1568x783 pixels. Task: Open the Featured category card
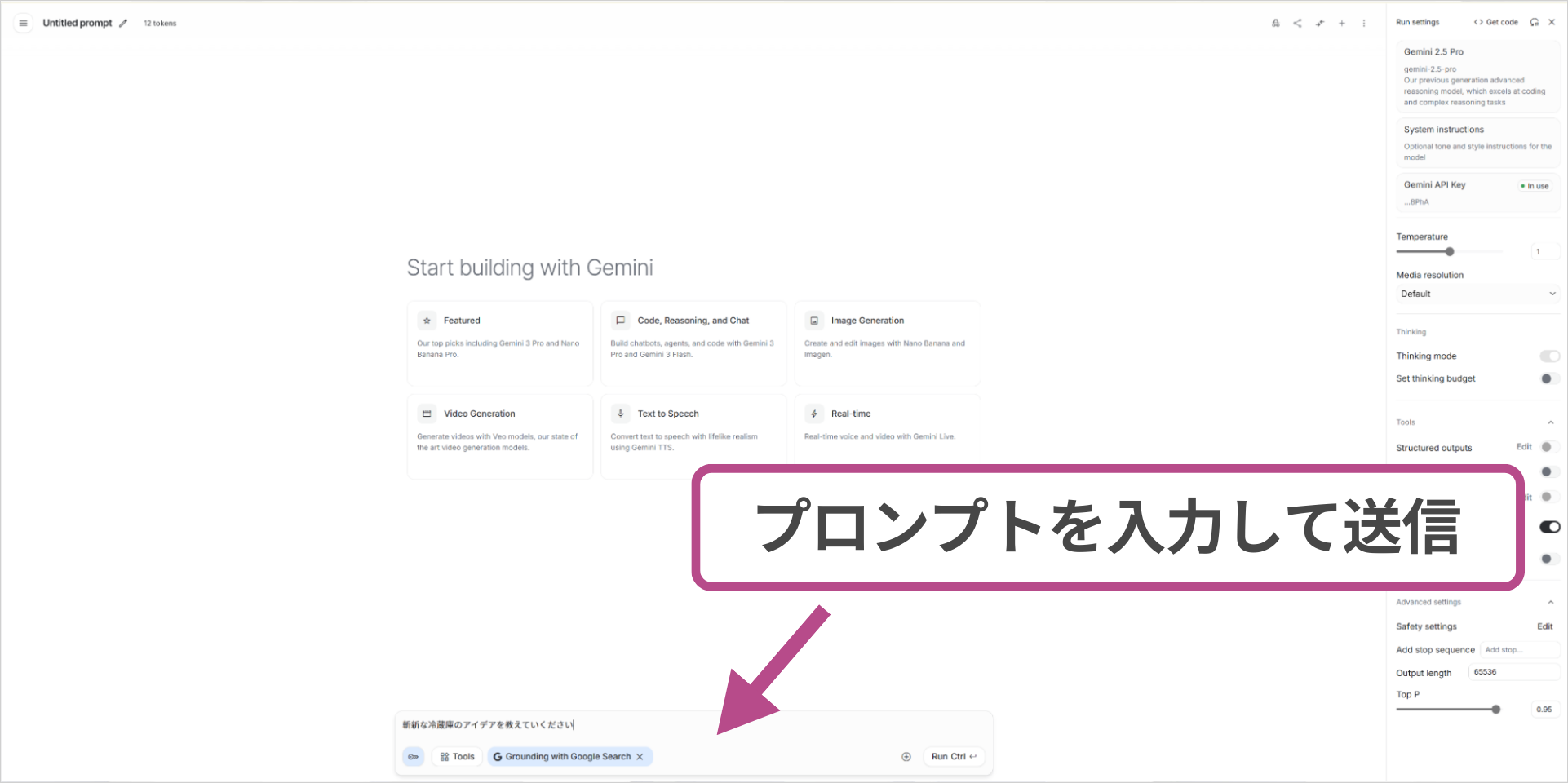pos(499,343)
